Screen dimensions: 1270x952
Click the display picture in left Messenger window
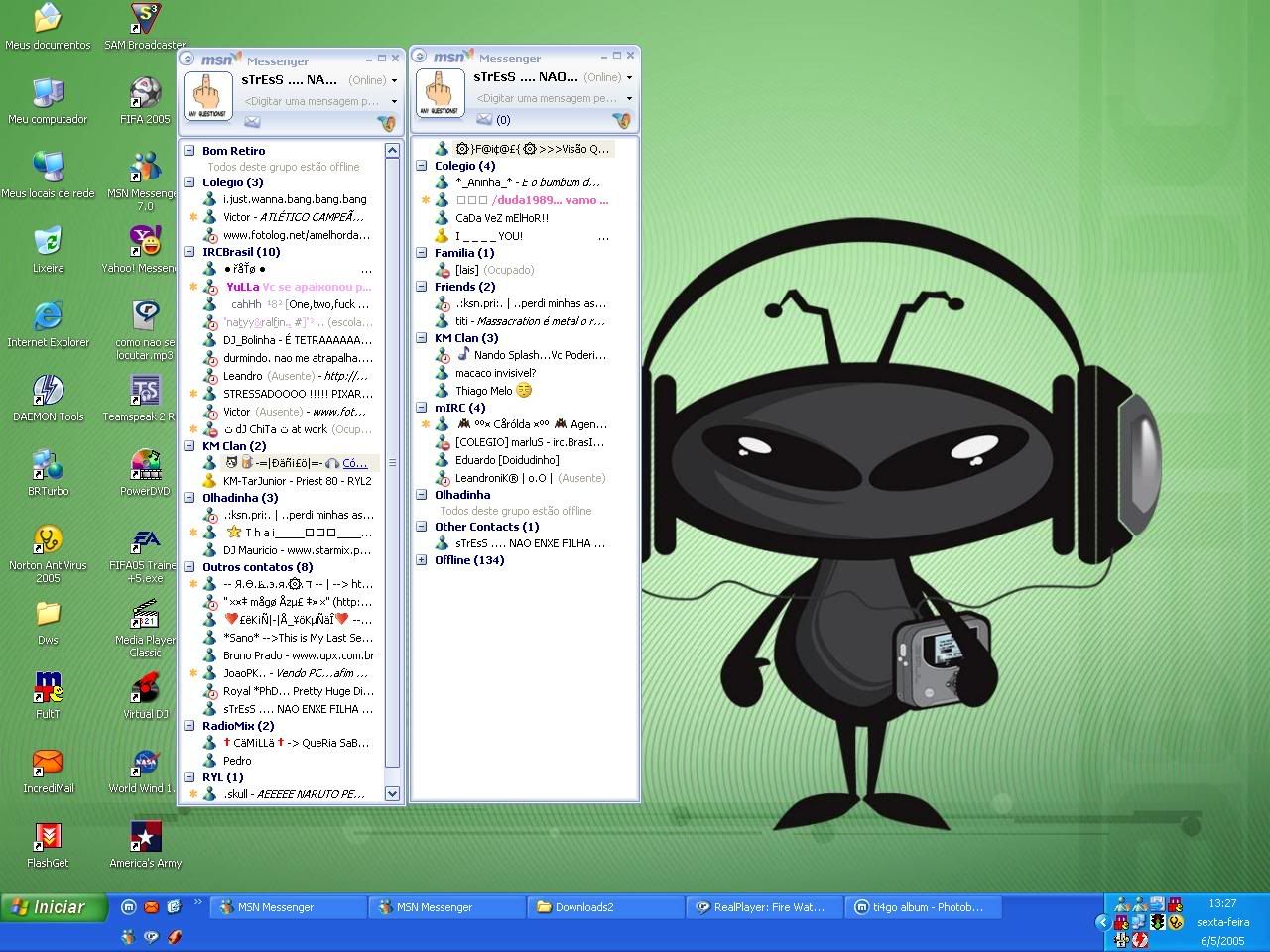click(x=208, y=95)
